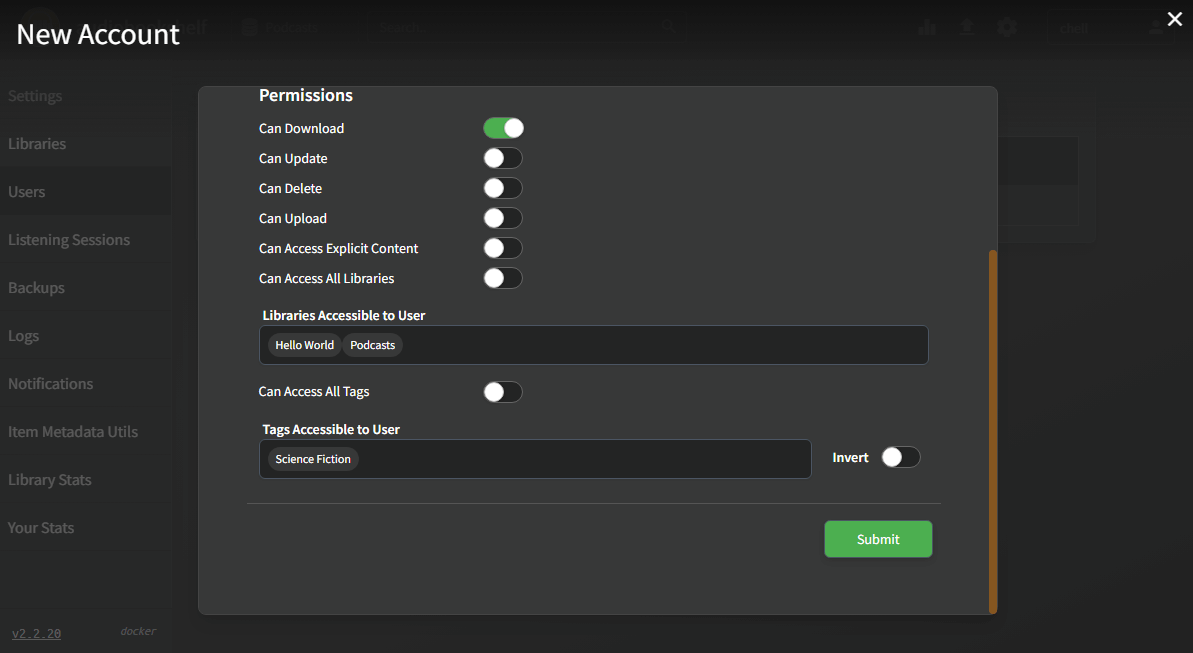Turn on the Can Delete switch
This screenshot has height=653, width=1193.
point(503,188)
